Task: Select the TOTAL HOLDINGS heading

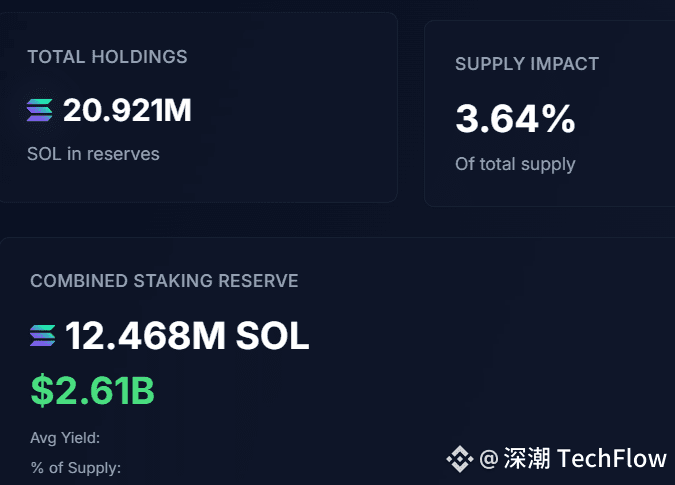Action: tap(107, 57)
